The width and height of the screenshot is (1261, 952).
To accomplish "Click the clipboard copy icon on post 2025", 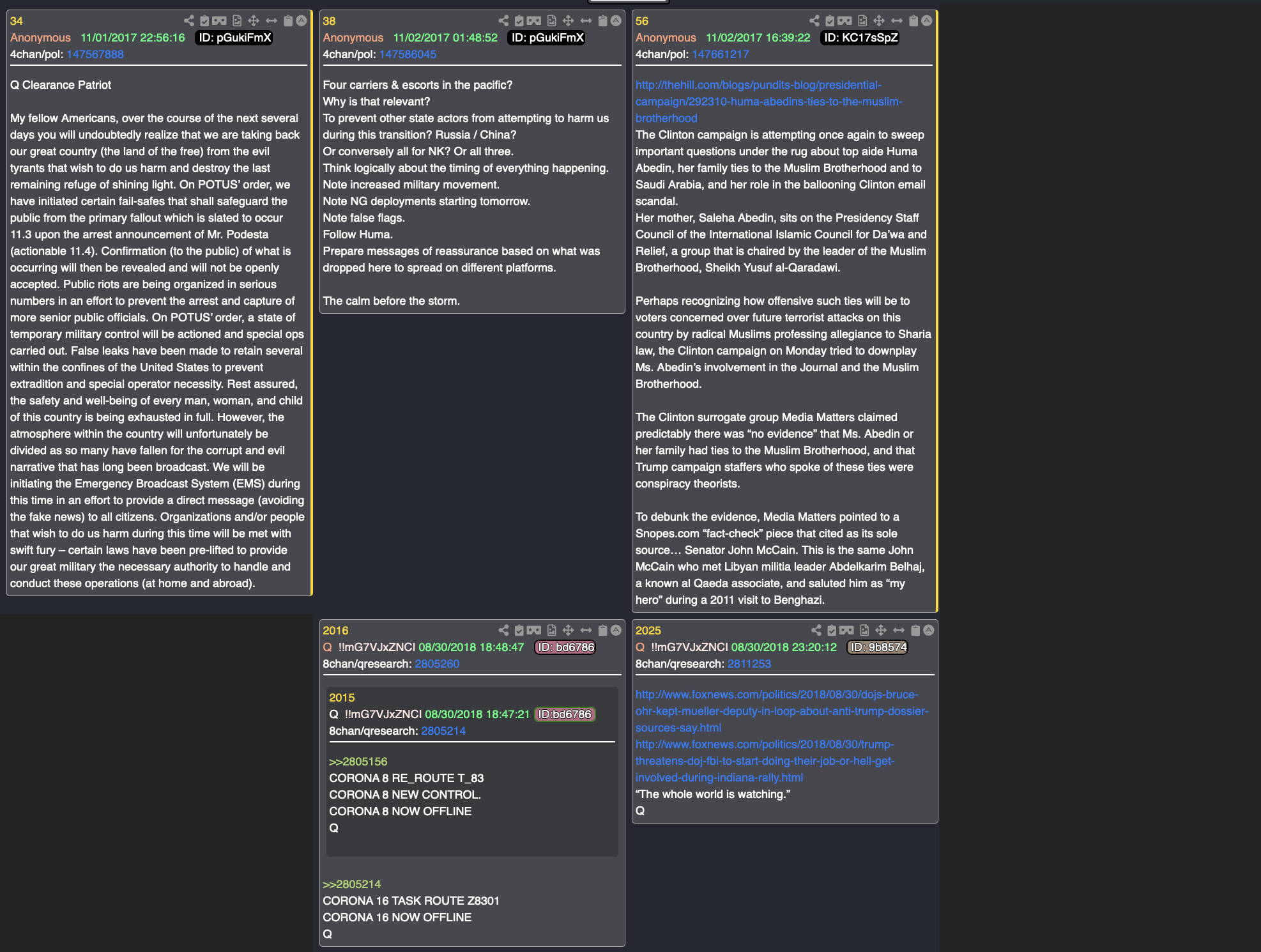I will point(915,631).
